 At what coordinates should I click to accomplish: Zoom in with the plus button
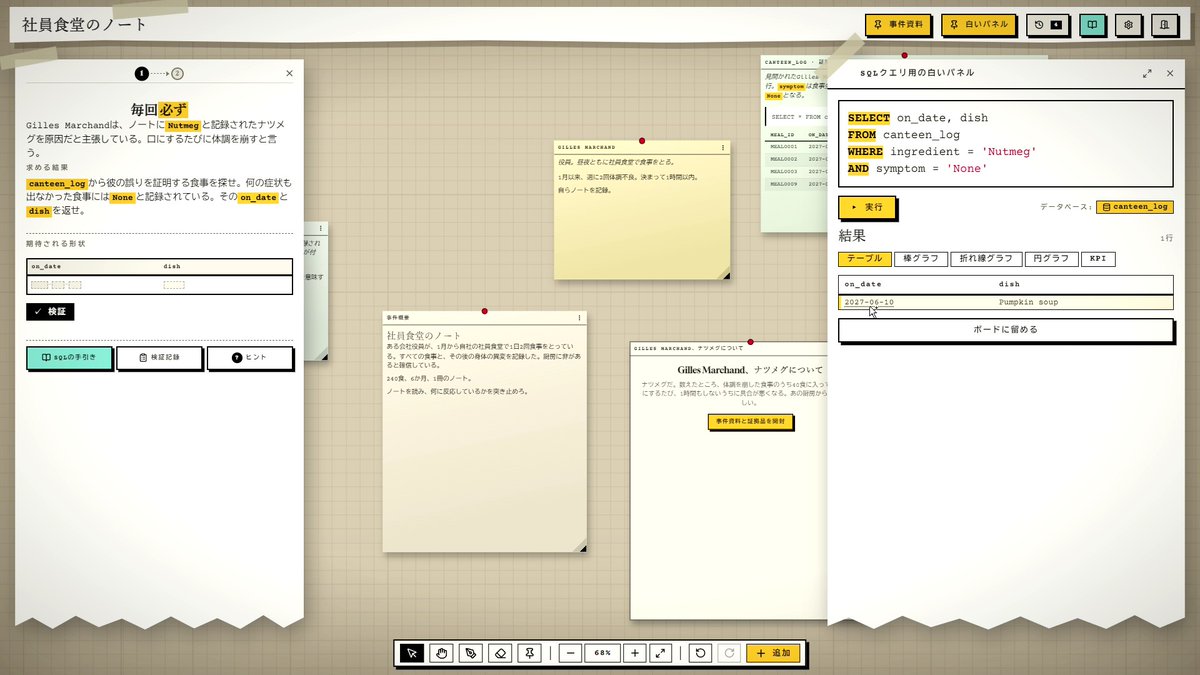pyautogui.click(x=634, y=653)
